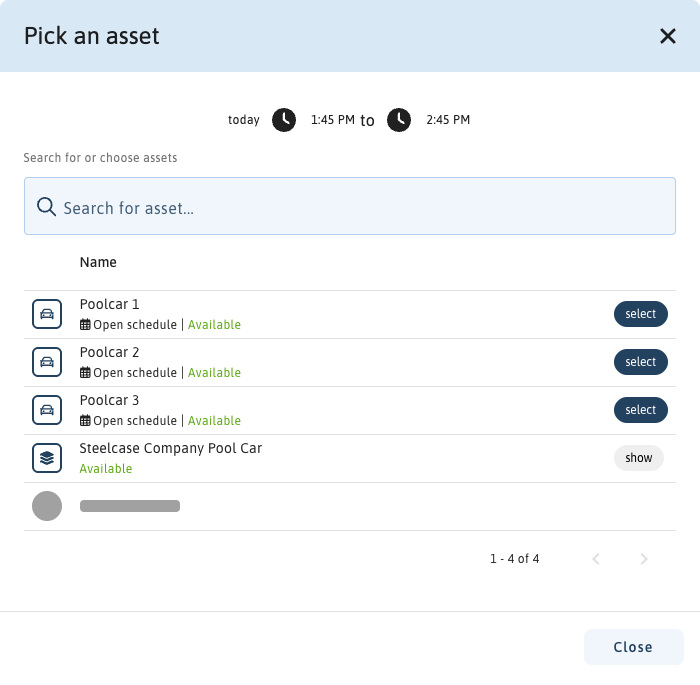Screen dimensions: 700x685
Task: Select Poolcar 3 for booking
Action: pyautogui.click(x=640, y=410)
